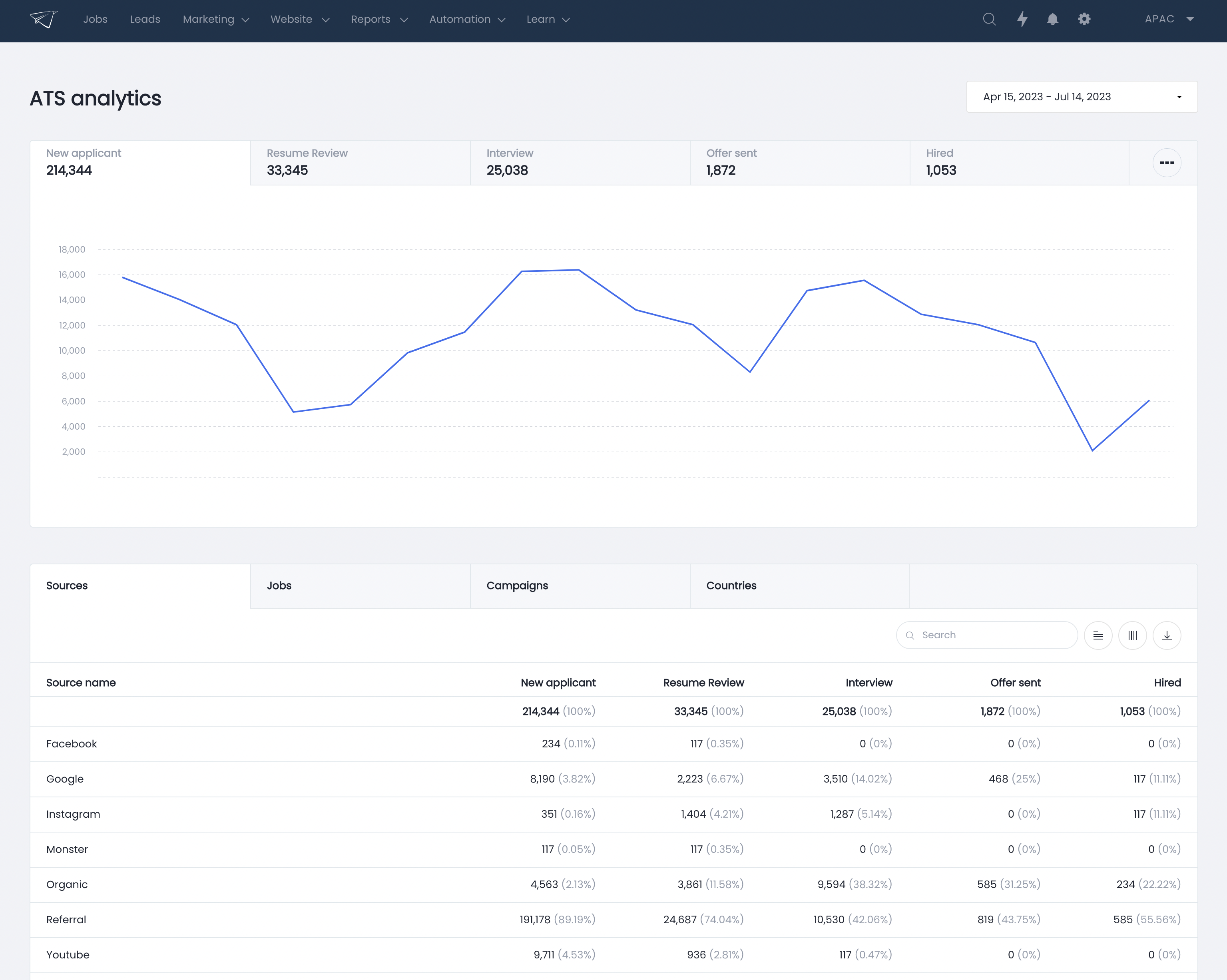Screen dimensions: 1227x980
Task: Switch to the Countries tab
Action: [731, 585]
